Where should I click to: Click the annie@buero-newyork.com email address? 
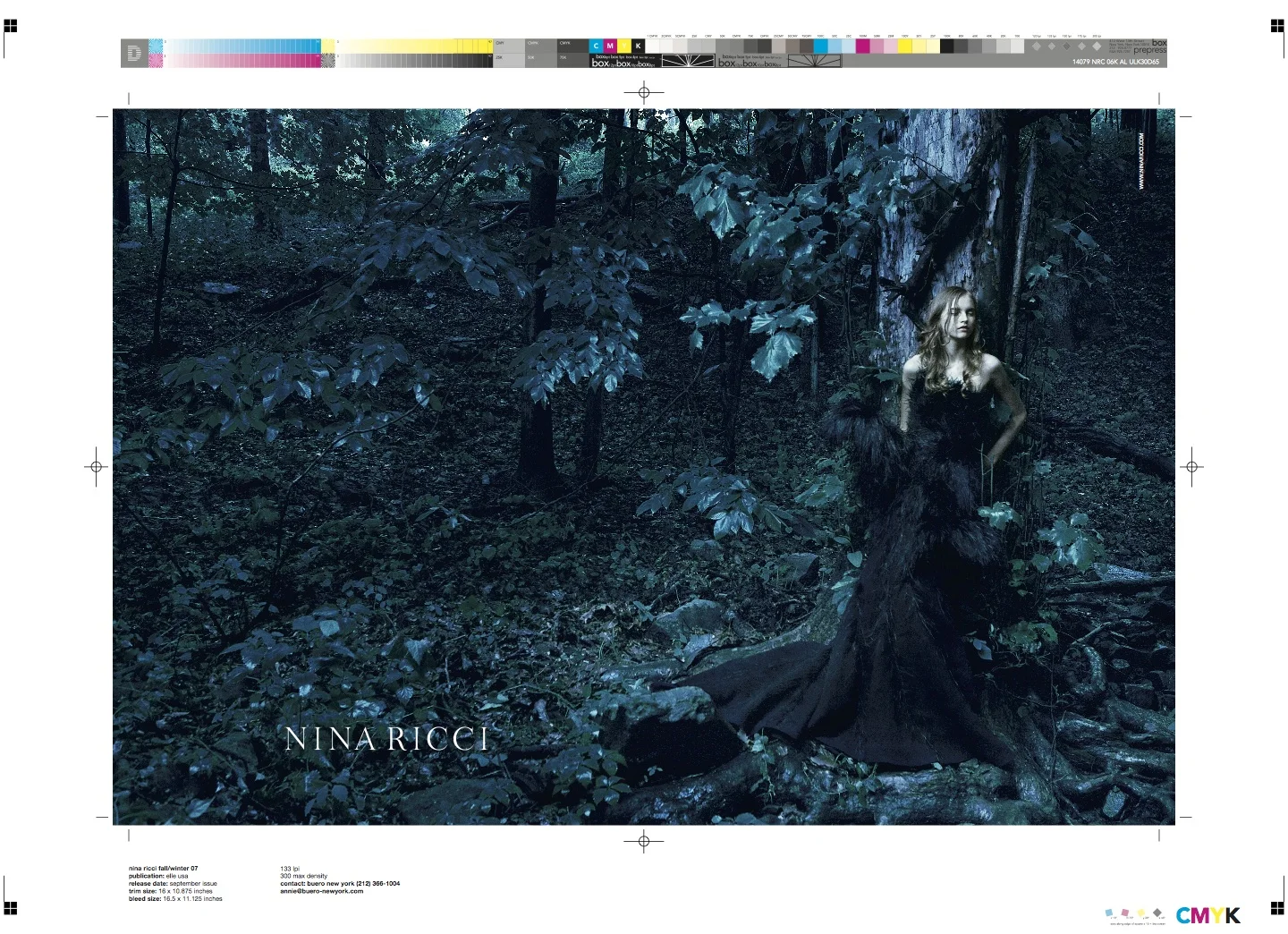[322, 891]
